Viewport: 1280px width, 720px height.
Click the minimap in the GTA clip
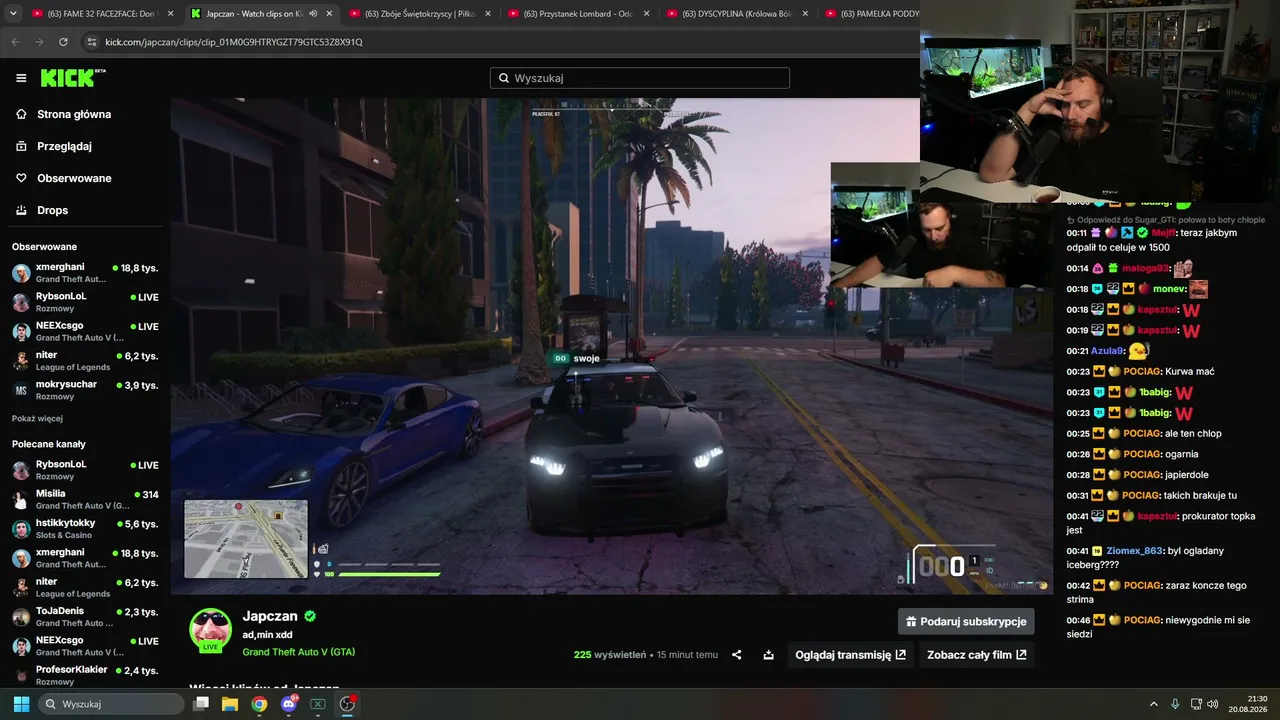coord(246,539)
